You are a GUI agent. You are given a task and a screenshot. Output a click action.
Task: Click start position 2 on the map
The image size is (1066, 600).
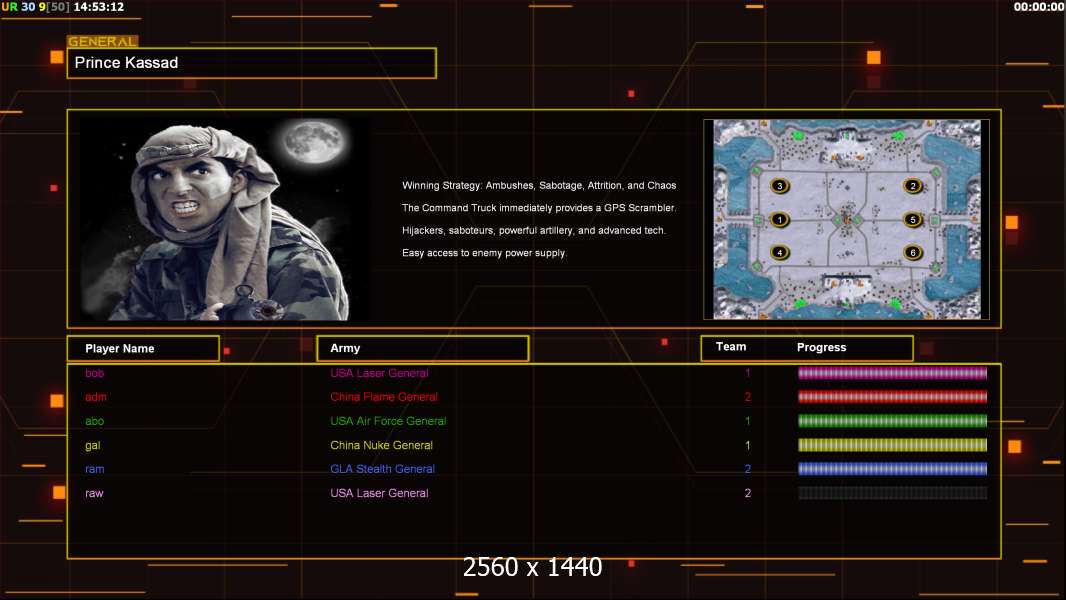(912, 186)
